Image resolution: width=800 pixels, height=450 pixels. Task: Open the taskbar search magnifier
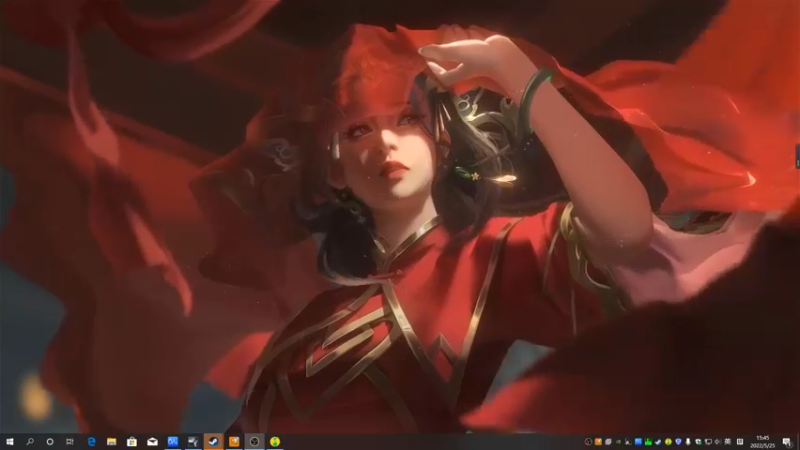30,442
